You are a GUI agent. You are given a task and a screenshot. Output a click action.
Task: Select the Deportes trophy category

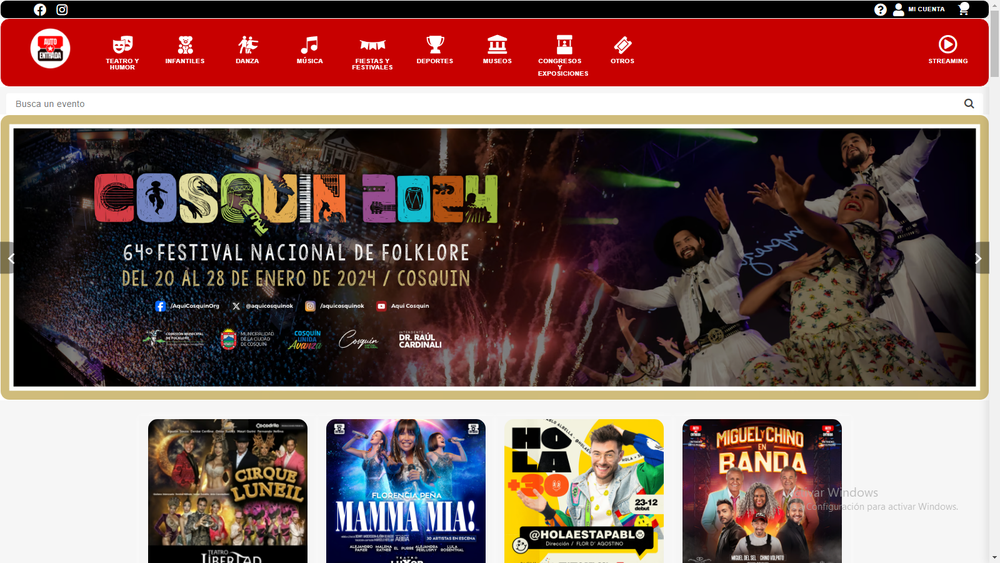(435, 50)
